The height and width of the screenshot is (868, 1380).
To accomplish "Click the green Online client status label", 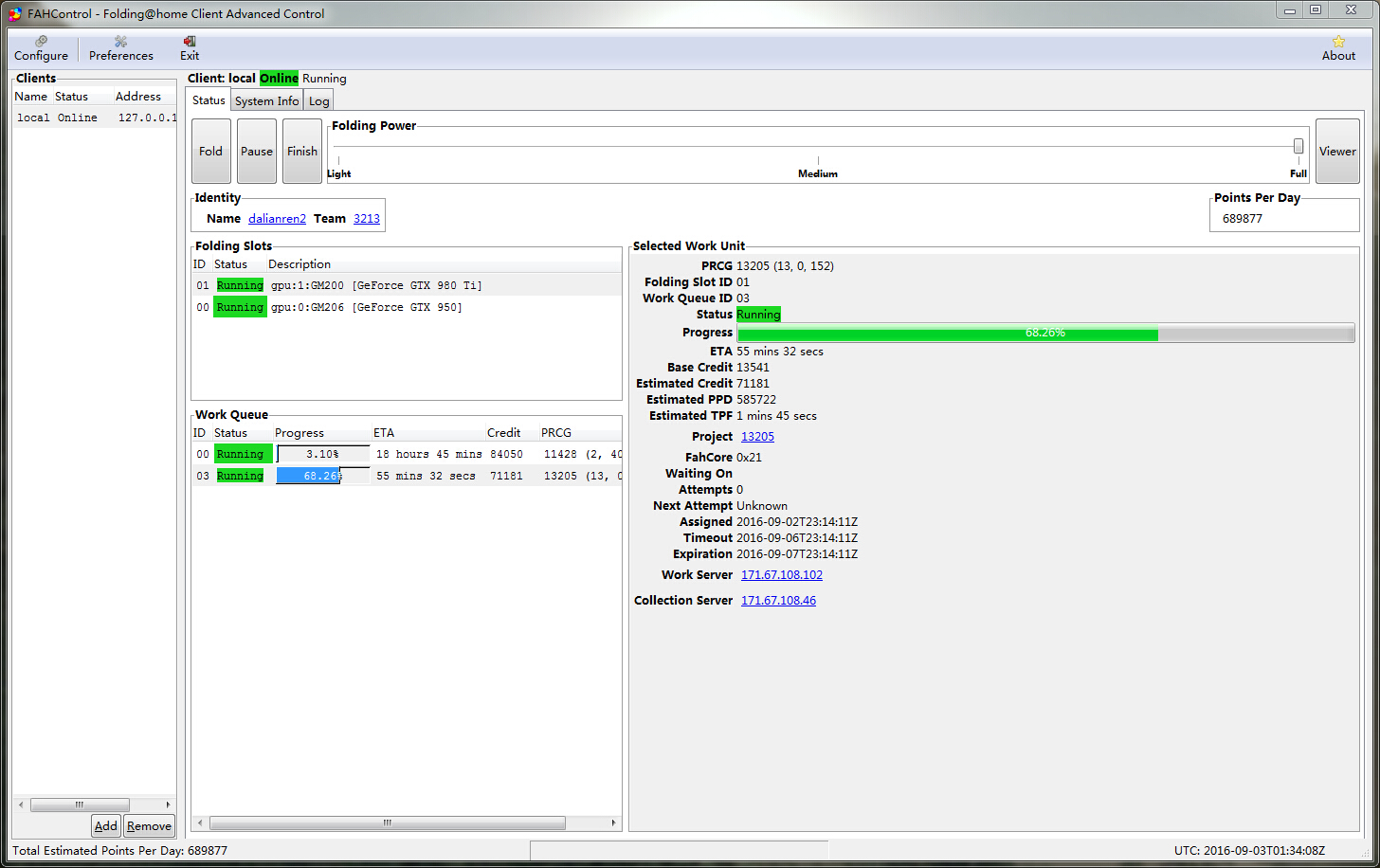I will [279, 79].
